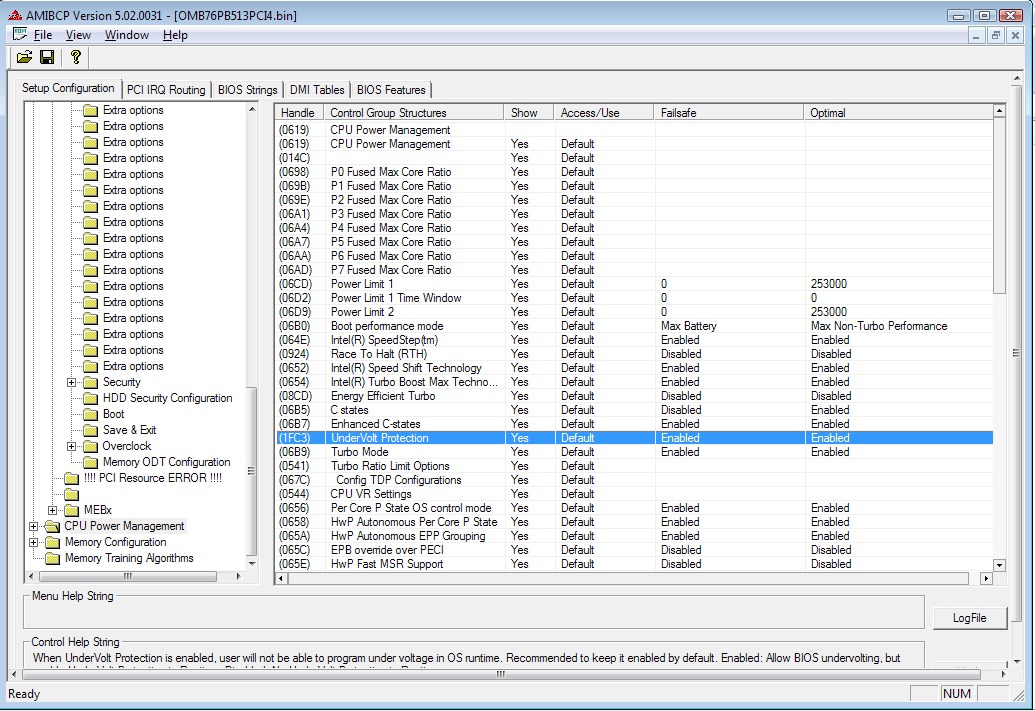The image size is (1035, 711).
Task: Select the Race To Halt (RTH) row
Action: click(x=634, y=354)
